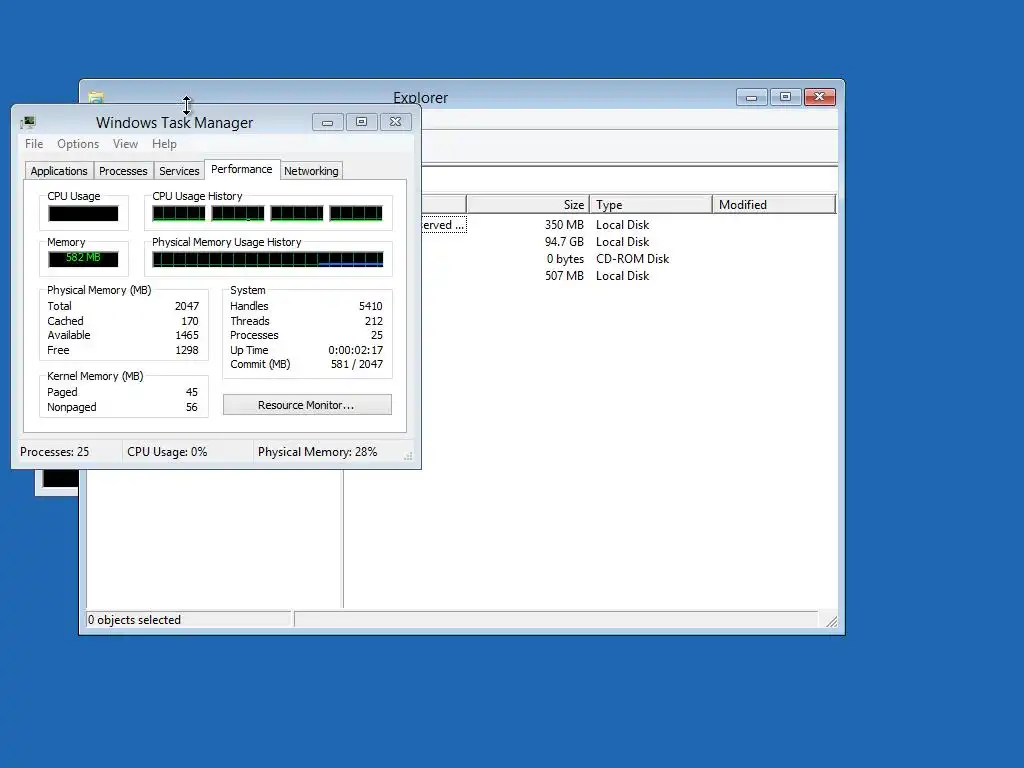Minimize the Explorer window
Screen dimensions: 1024x768
pyautogui.click(x=752, y=97)
